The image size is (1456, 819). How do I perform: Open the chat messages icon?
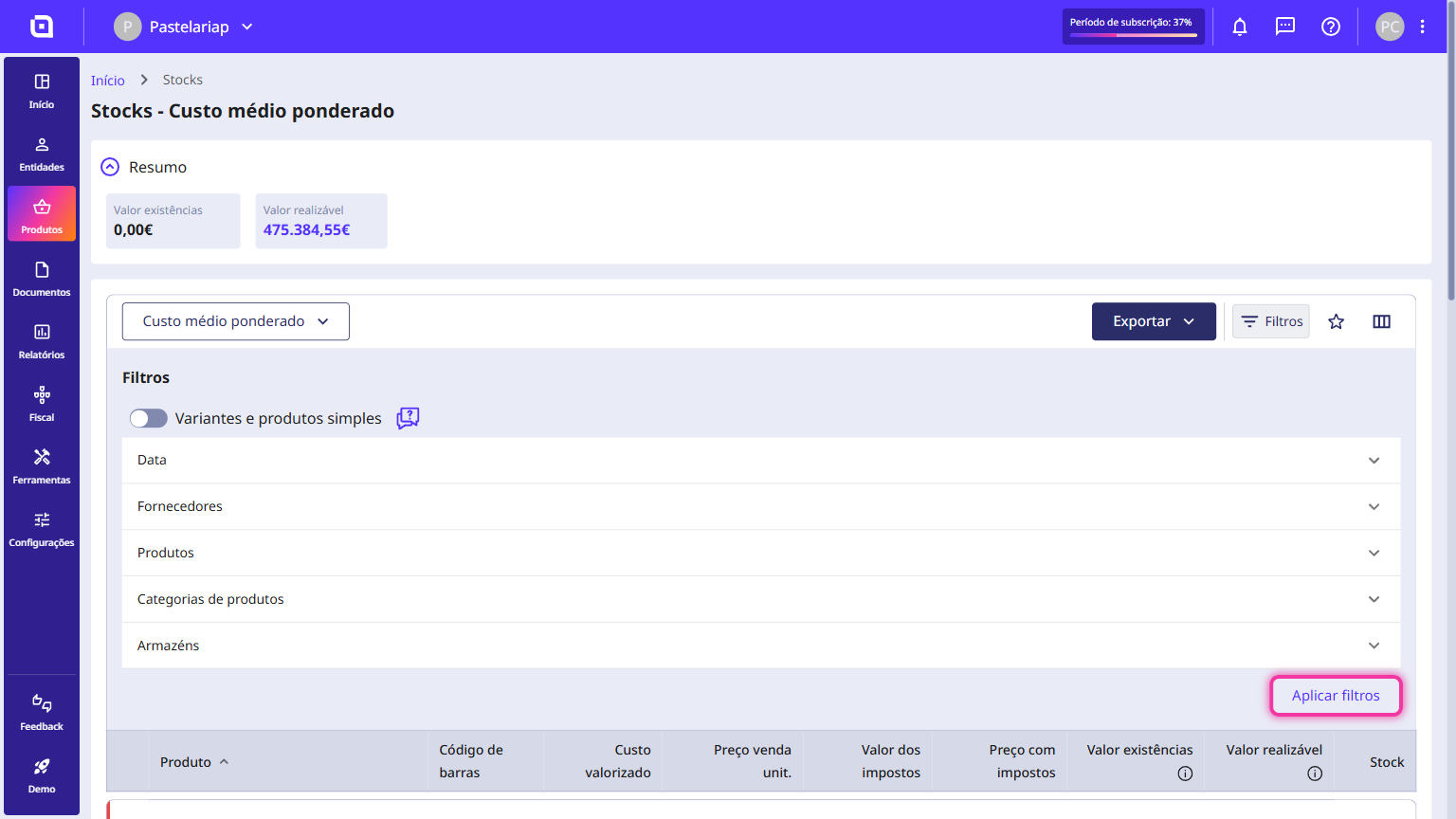pos(1285,27)
